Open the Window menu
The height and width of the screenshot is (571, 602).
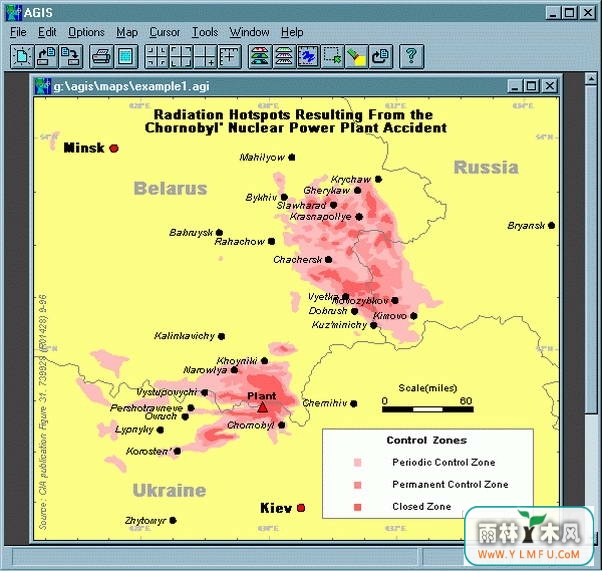pyautogui.click(x=250, y=32)
